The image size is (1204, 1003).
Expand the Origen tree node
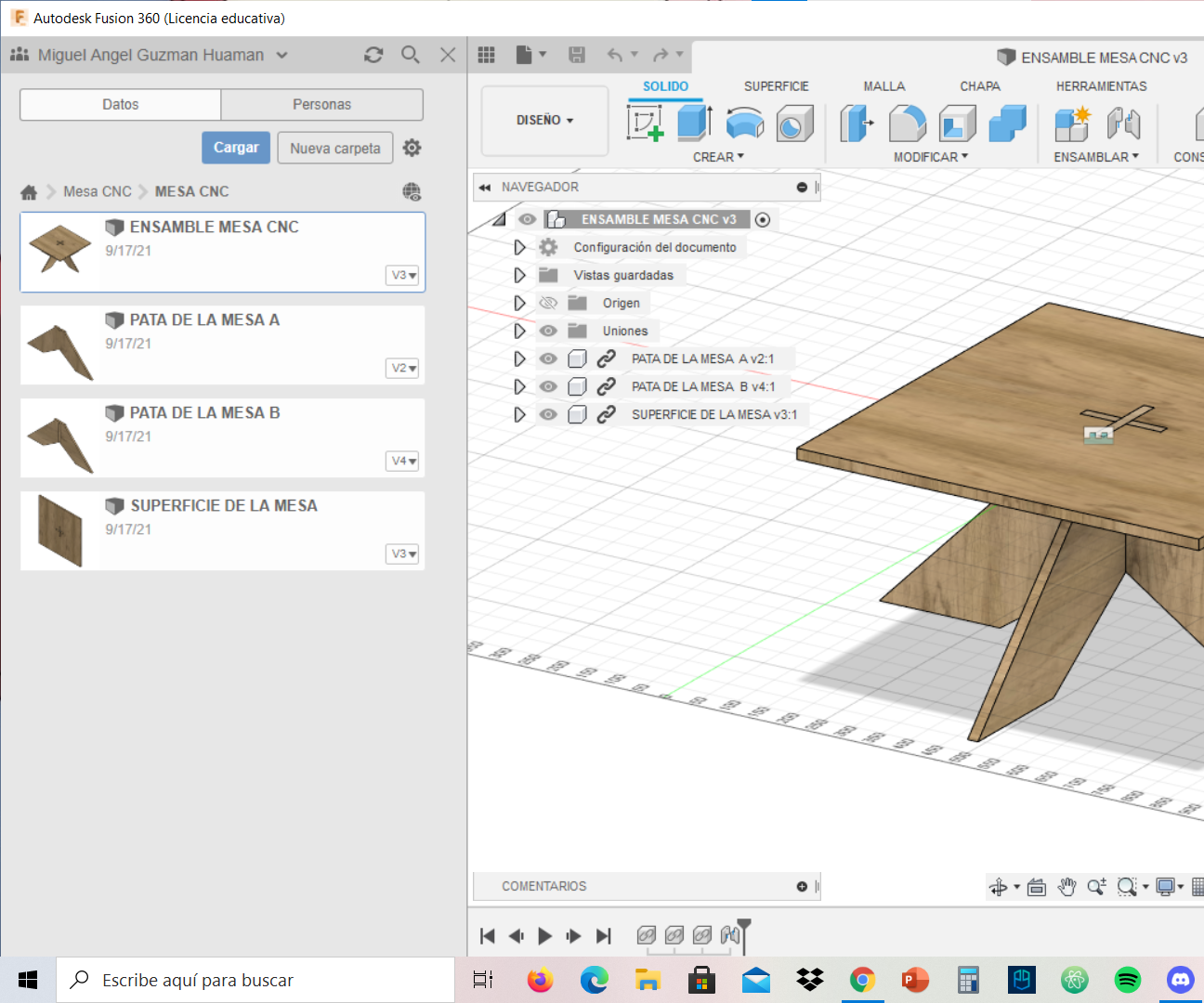pyautogui.click(x=519, y=303)
